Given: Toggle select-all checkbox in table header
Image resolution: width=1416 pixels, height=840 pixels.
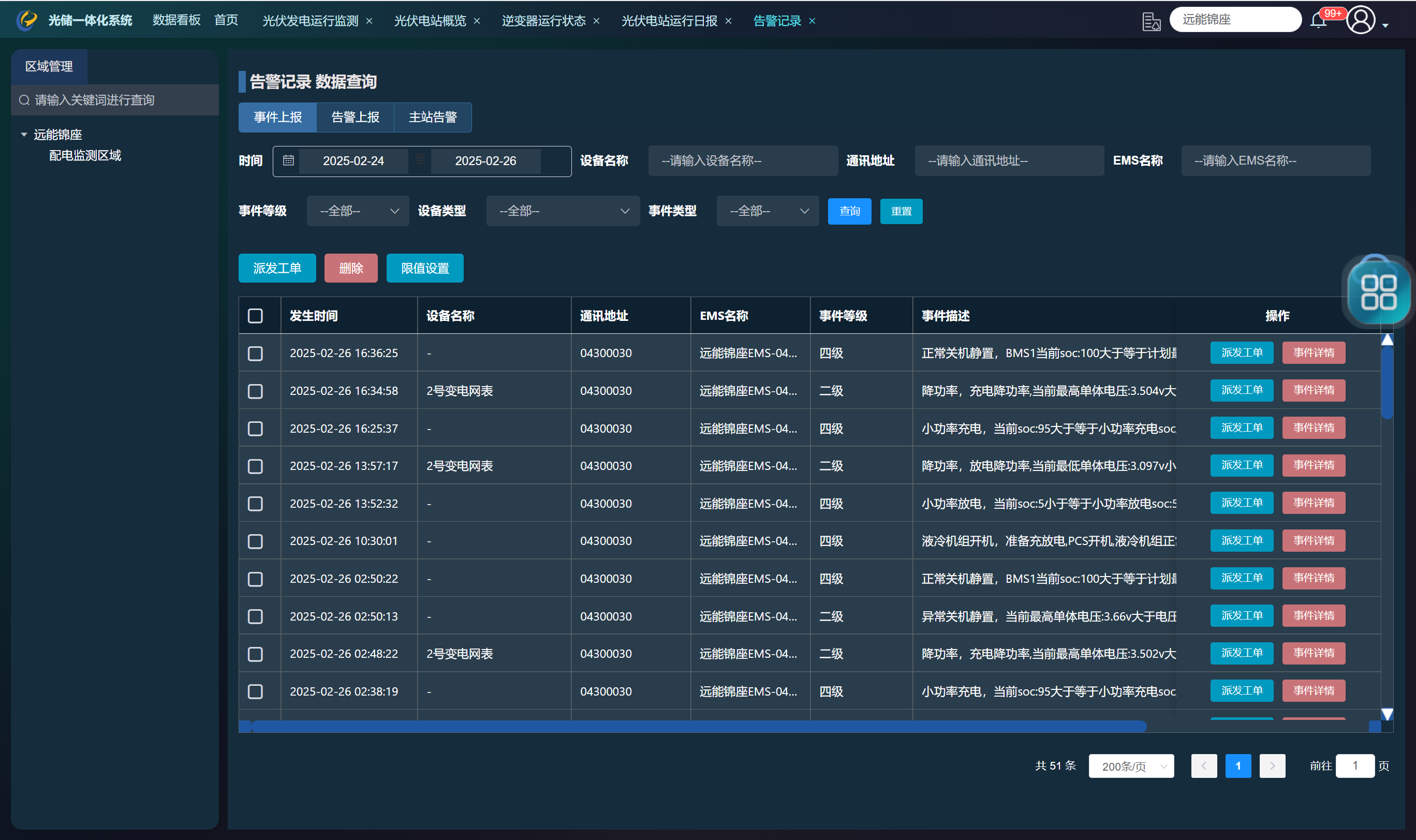Looking at the screenshot, I should [x=255, y=315].
